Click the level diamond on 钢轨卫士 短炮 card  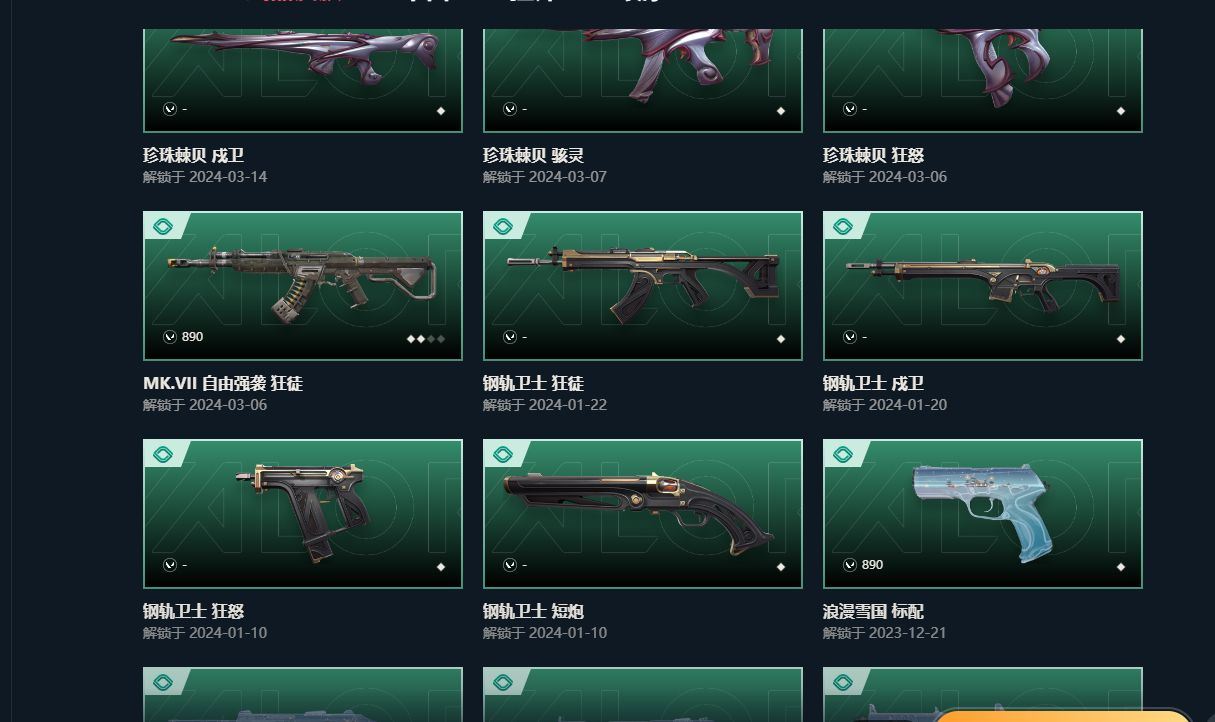coord(781,567)
